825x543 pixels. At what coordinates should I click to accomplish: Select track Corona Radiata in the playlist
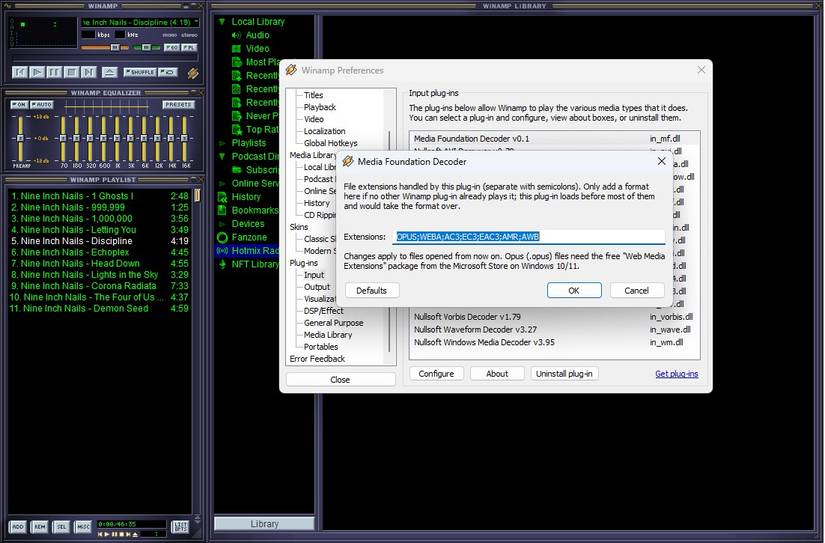(x=99, y=286)
